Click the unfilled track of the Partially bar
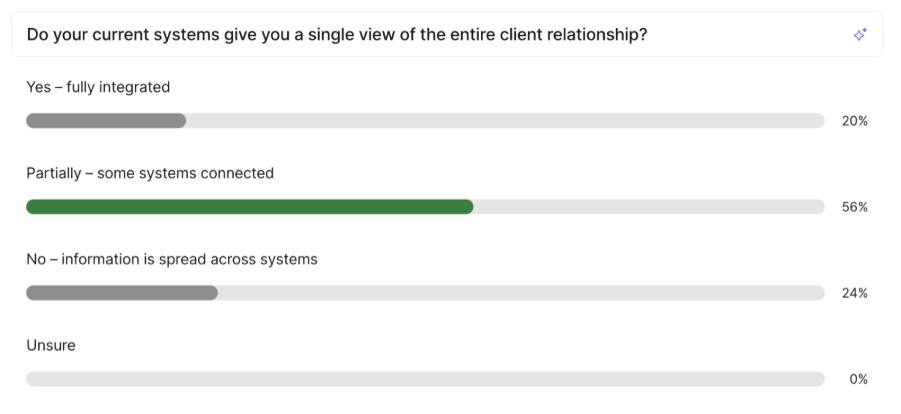 [x=650, y=207]
